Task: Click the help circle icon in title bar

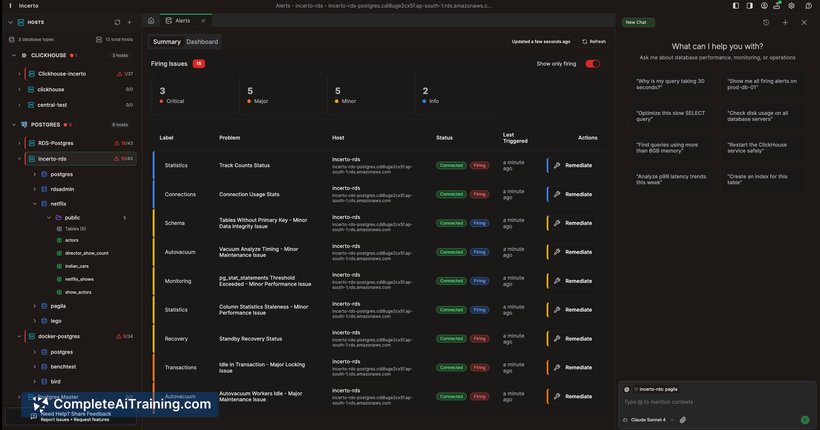Action: 764,6
